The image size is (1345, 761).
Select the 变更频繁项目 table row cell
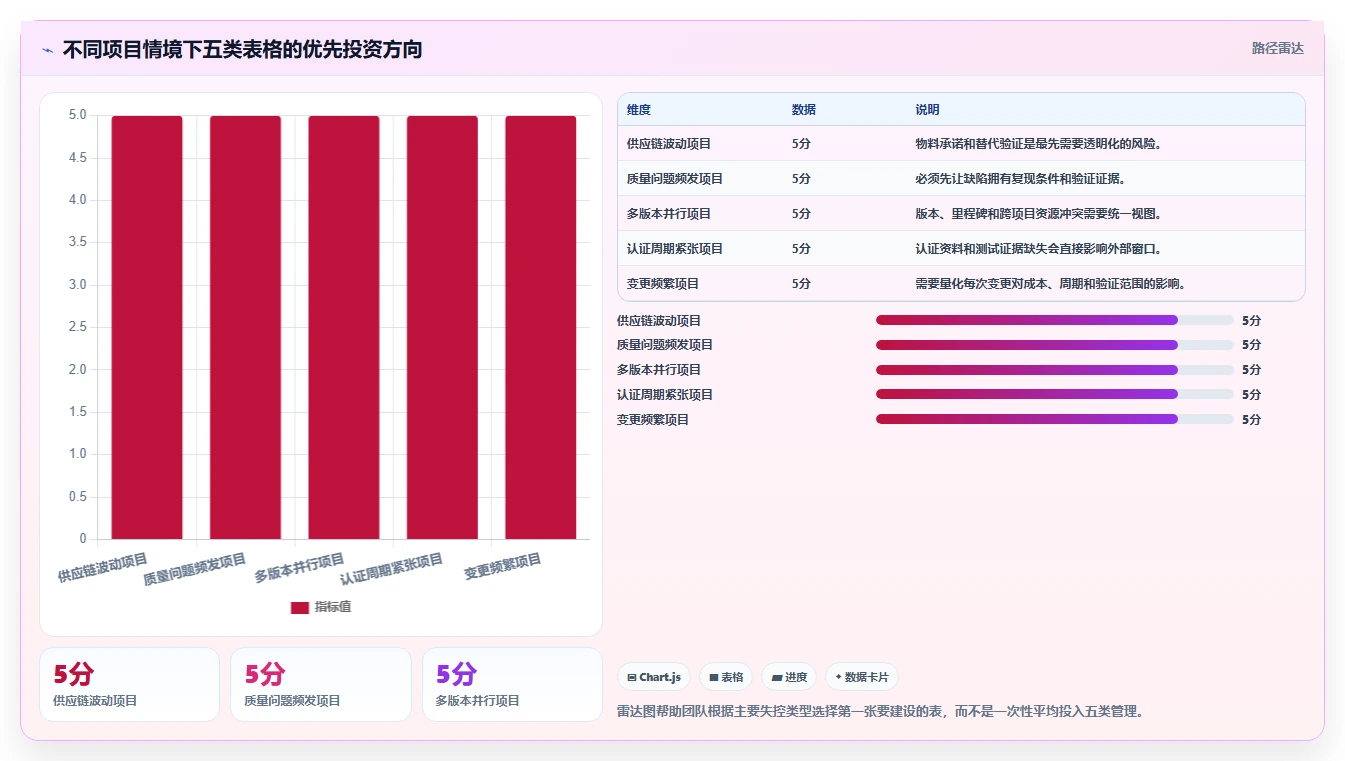point(663,284)
